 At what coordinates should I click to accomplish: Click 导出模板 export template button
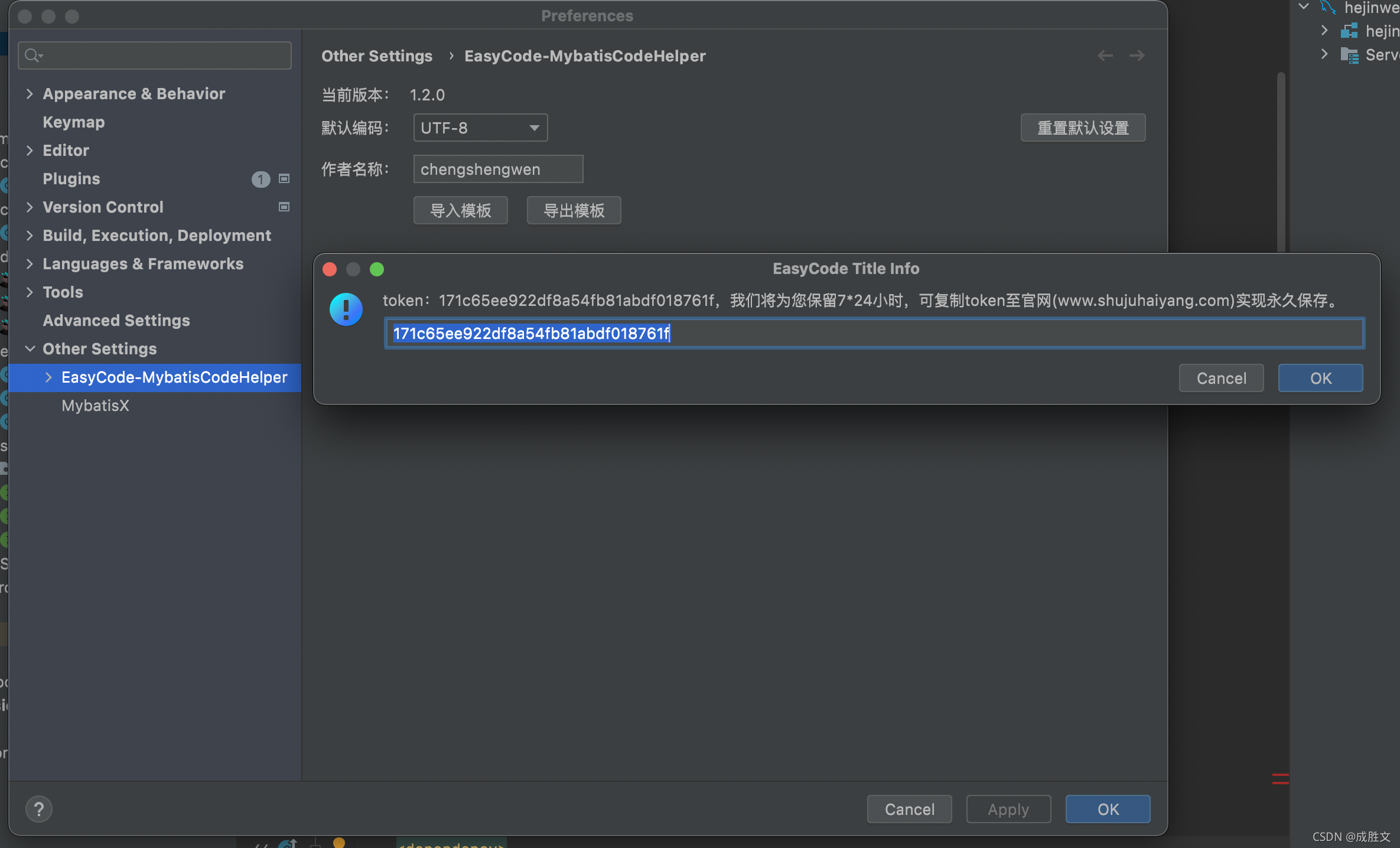(x=574, y=210)
